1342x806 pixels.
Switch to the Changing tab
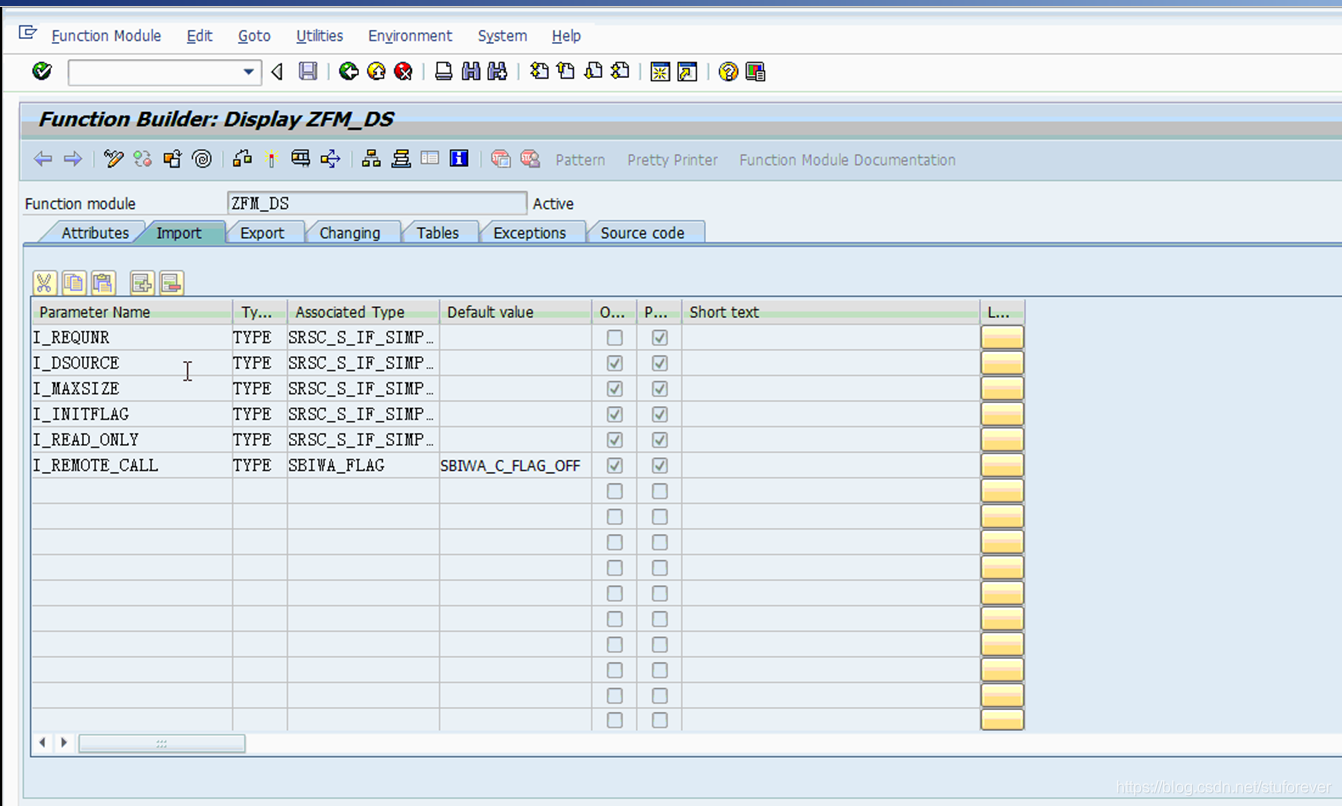click(x=350, y=233)
